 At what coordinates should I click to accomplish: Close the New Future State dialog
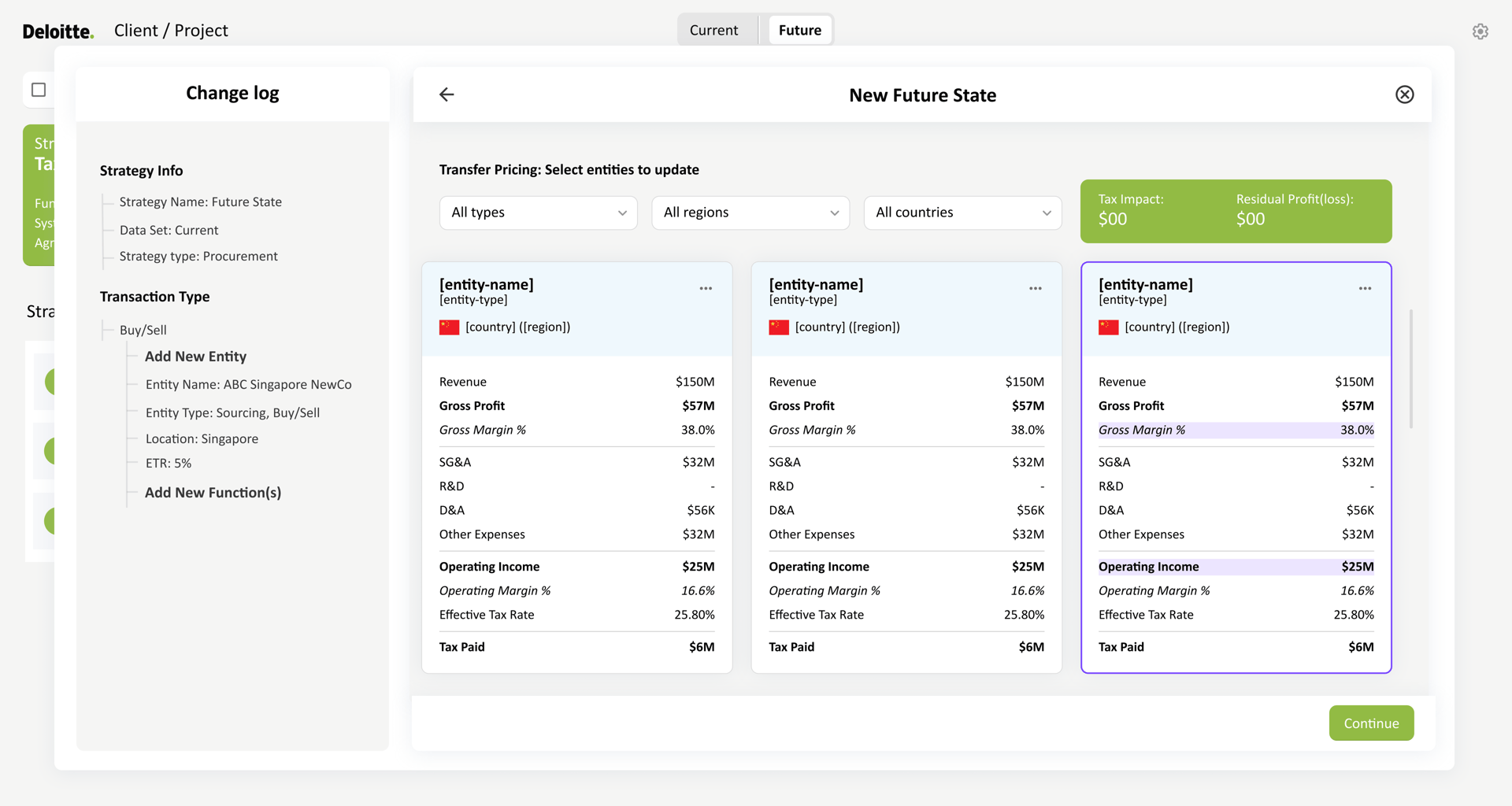tap(1404, 94)
